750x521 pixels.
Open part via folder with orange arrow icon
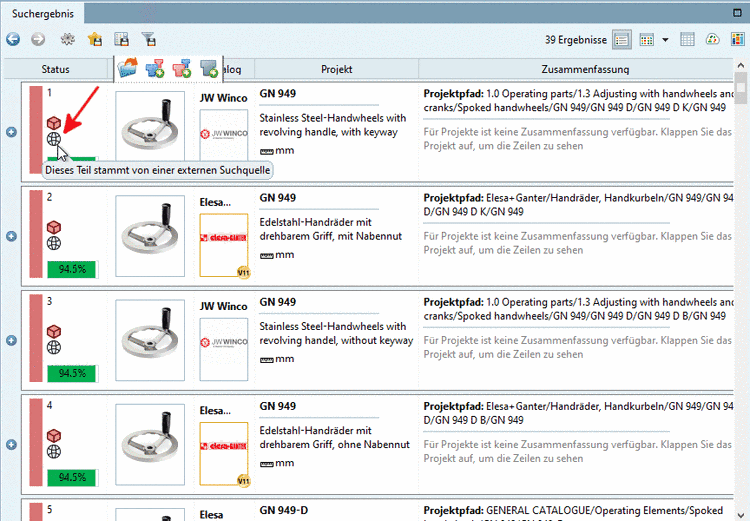pyautogui.click(x=128, y=68)
